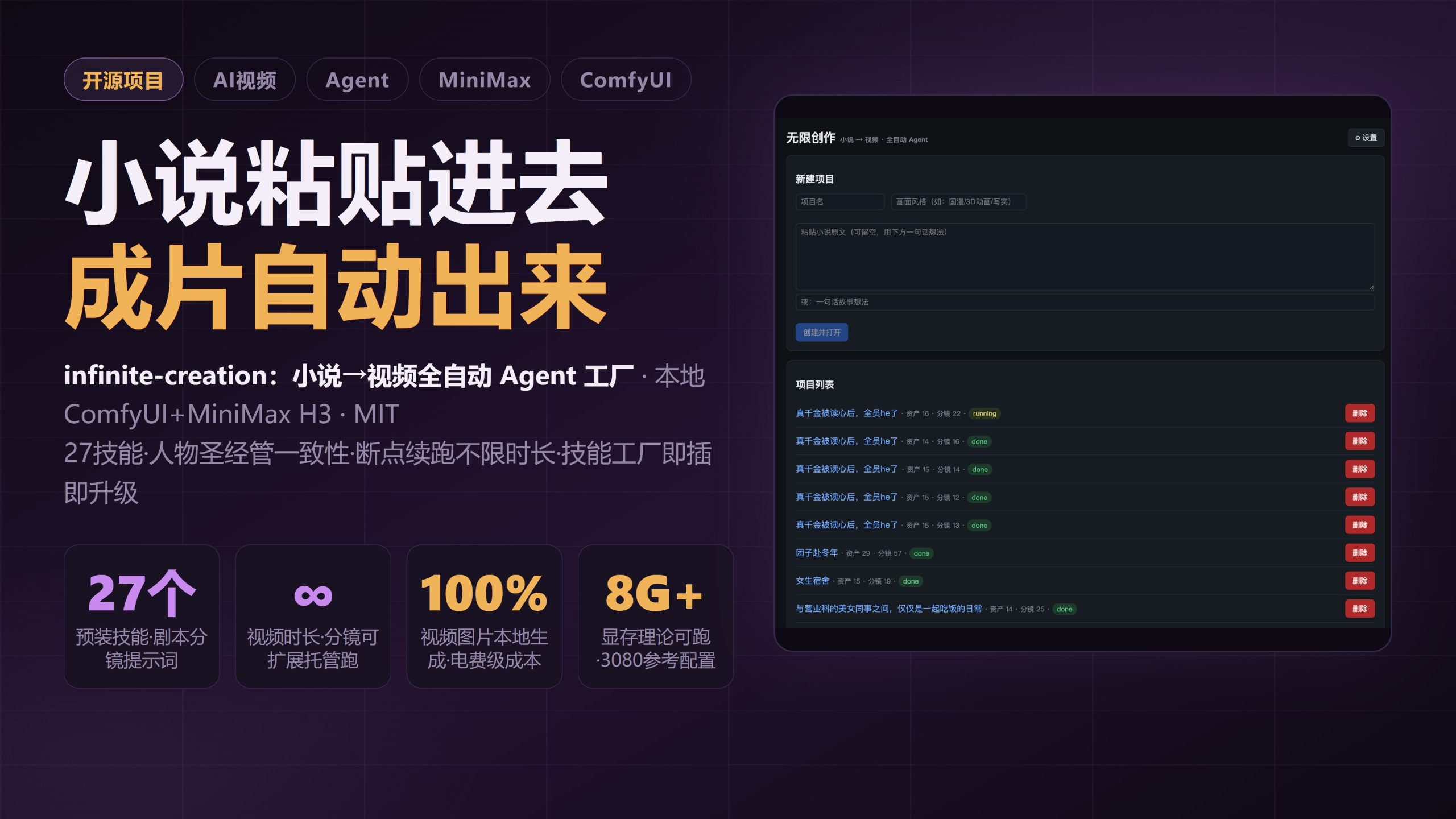Focus the 画面风格 style input field
The image size is (1456, 819).
pos(958,202)
